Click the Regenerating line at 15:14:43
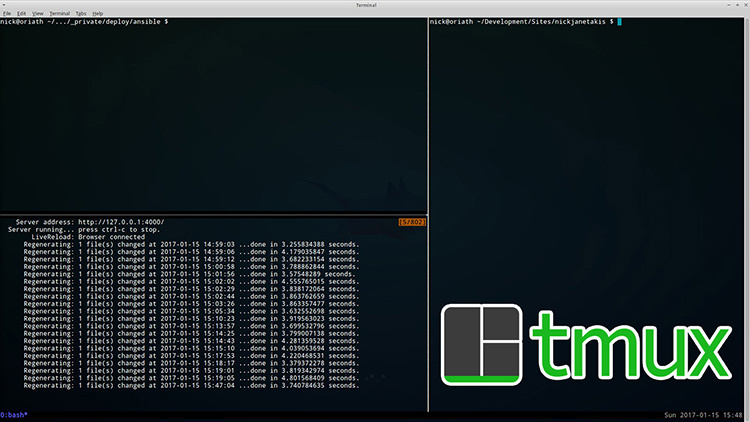 [191, 341]
